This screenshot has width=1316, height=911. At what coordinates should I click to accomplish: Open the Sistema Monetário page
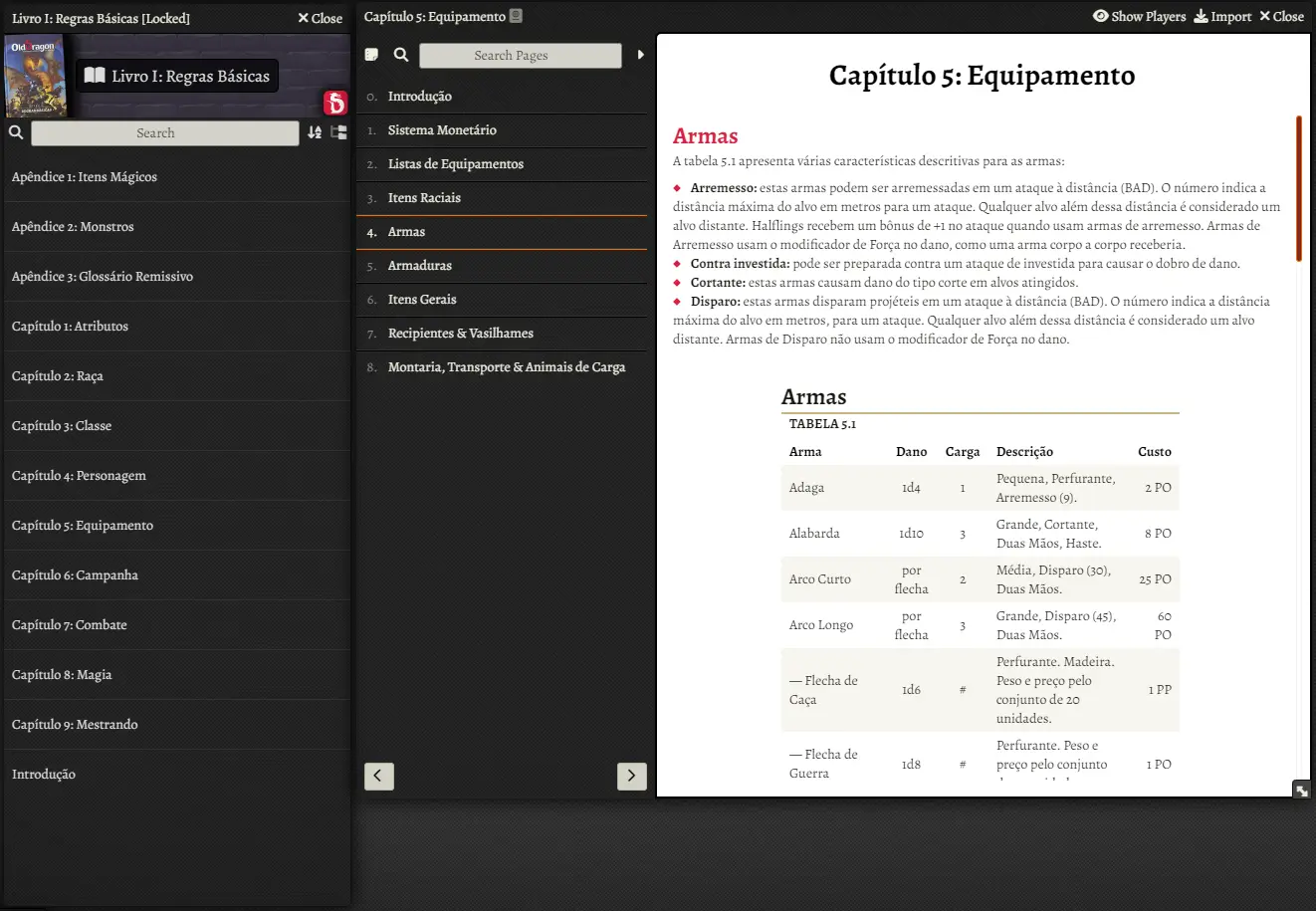502,130
